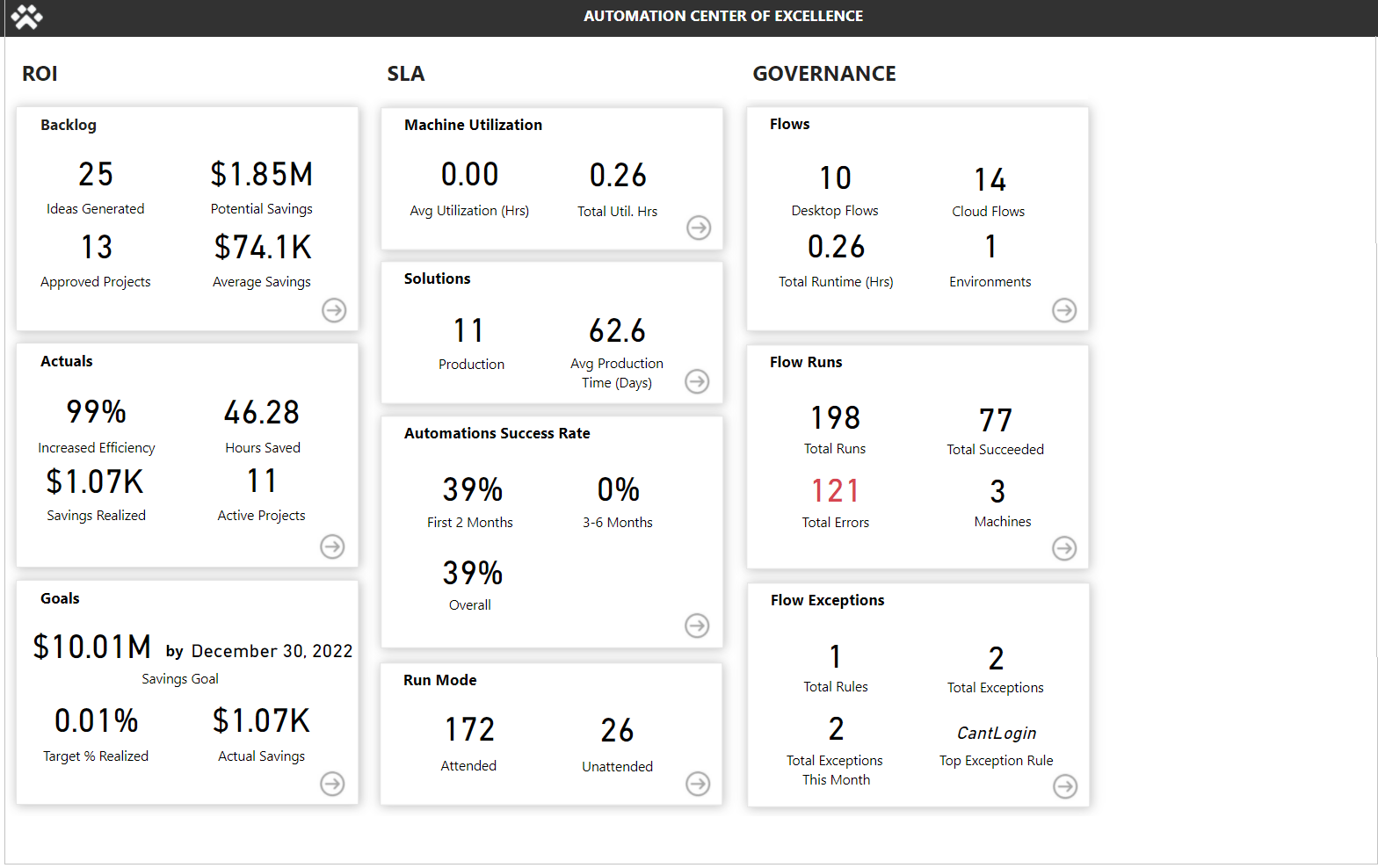Screen dimensions: 1378x868
Task: Click Flow Exceptions arrow icon
Action: click(1065, 786)
